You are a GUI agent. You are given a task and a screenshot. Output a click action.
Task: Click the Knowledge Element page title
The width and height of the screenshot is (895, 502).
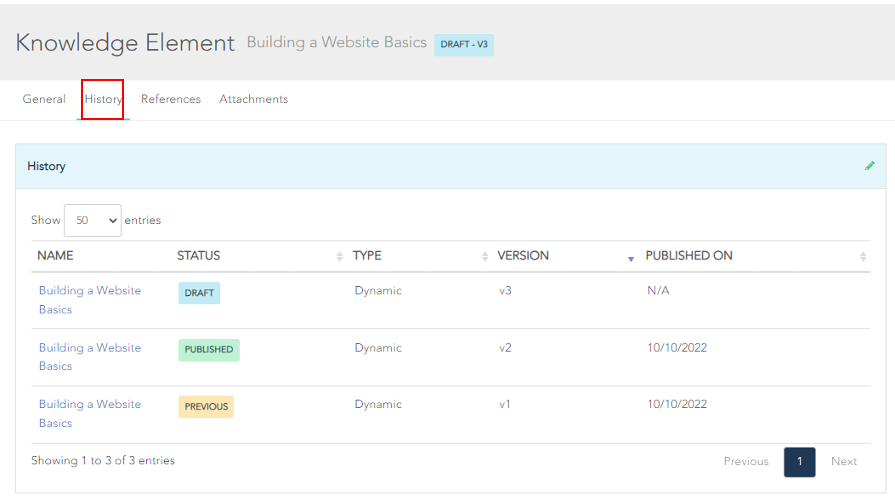[x=125, y=43]
